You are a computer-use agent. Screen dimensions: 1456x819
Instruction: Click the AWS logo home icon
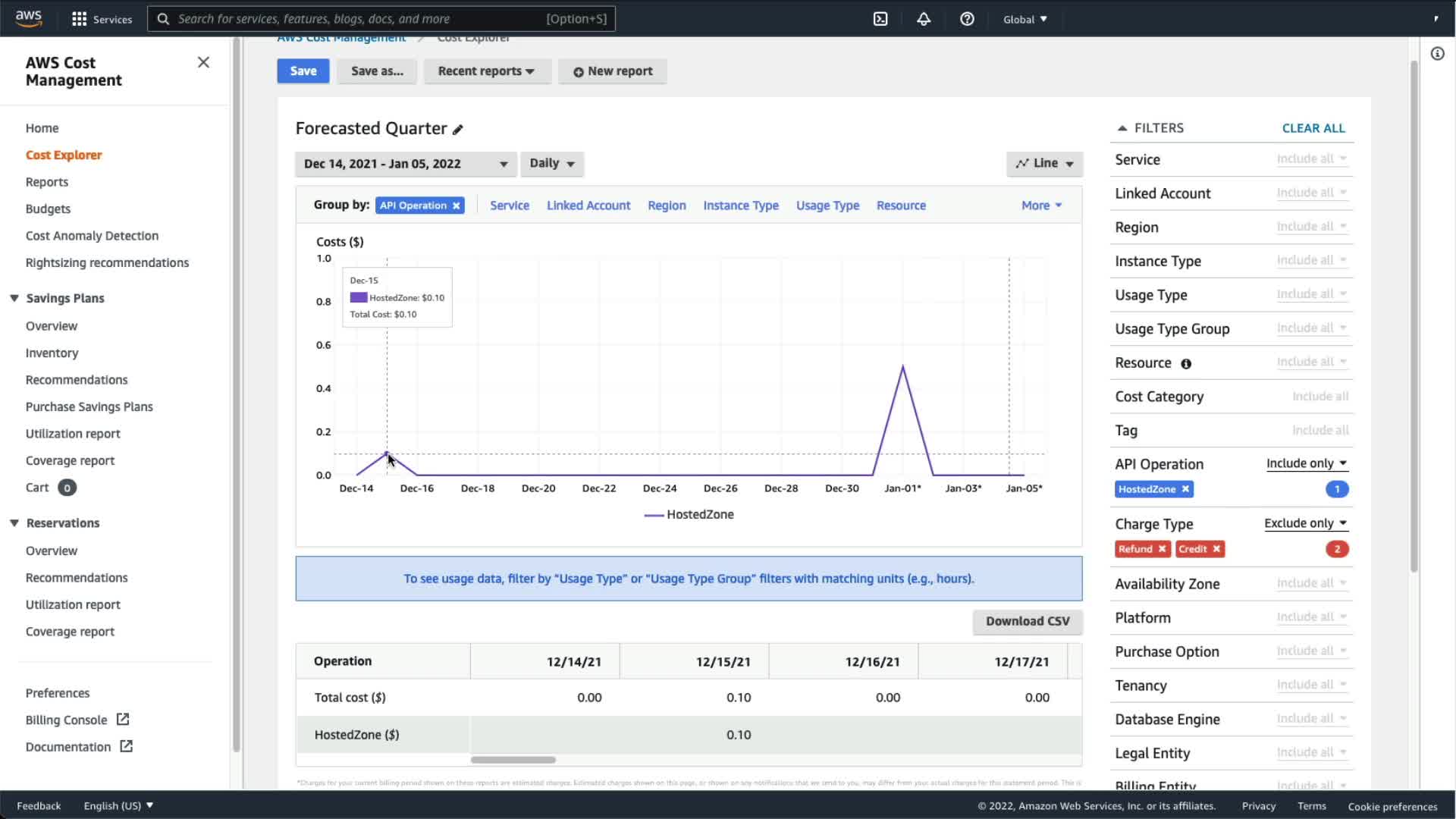(29, 19)
